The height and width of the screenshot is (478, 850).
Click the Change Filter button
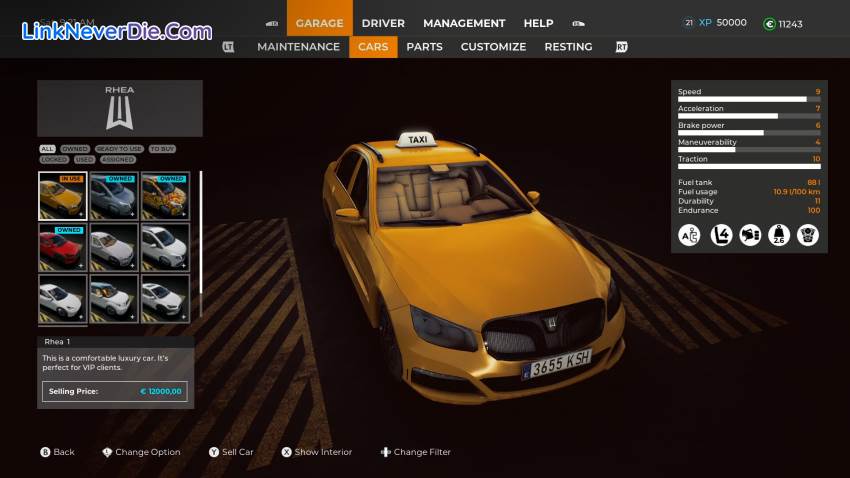pos(415,452)
